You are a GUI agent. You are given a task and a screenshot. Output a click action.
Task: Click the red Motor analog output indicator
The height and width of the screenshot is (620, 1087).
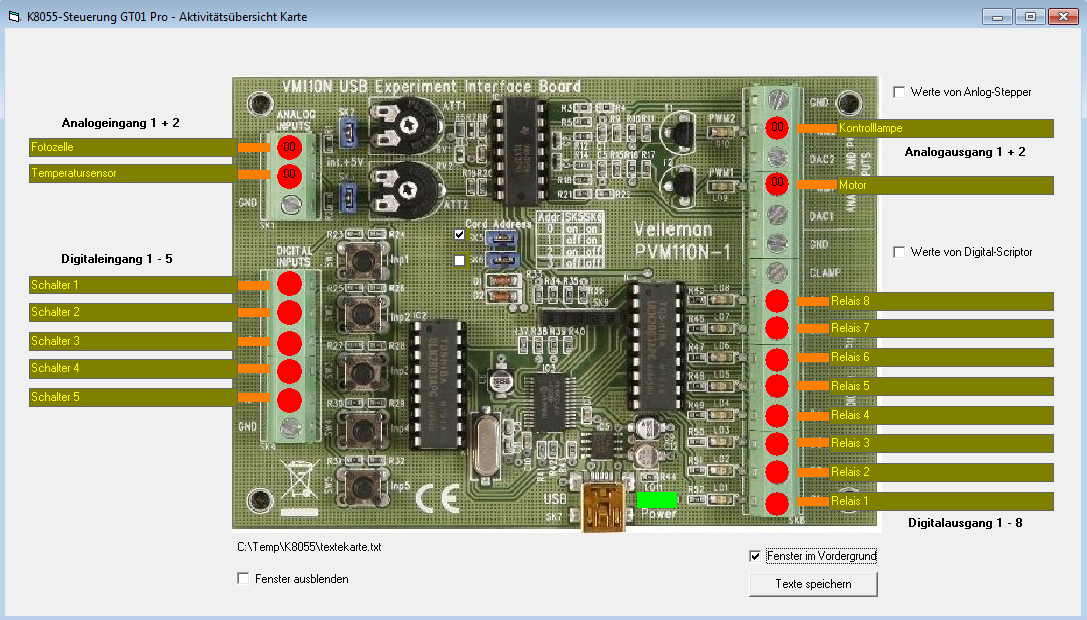(x=777, y=184)
